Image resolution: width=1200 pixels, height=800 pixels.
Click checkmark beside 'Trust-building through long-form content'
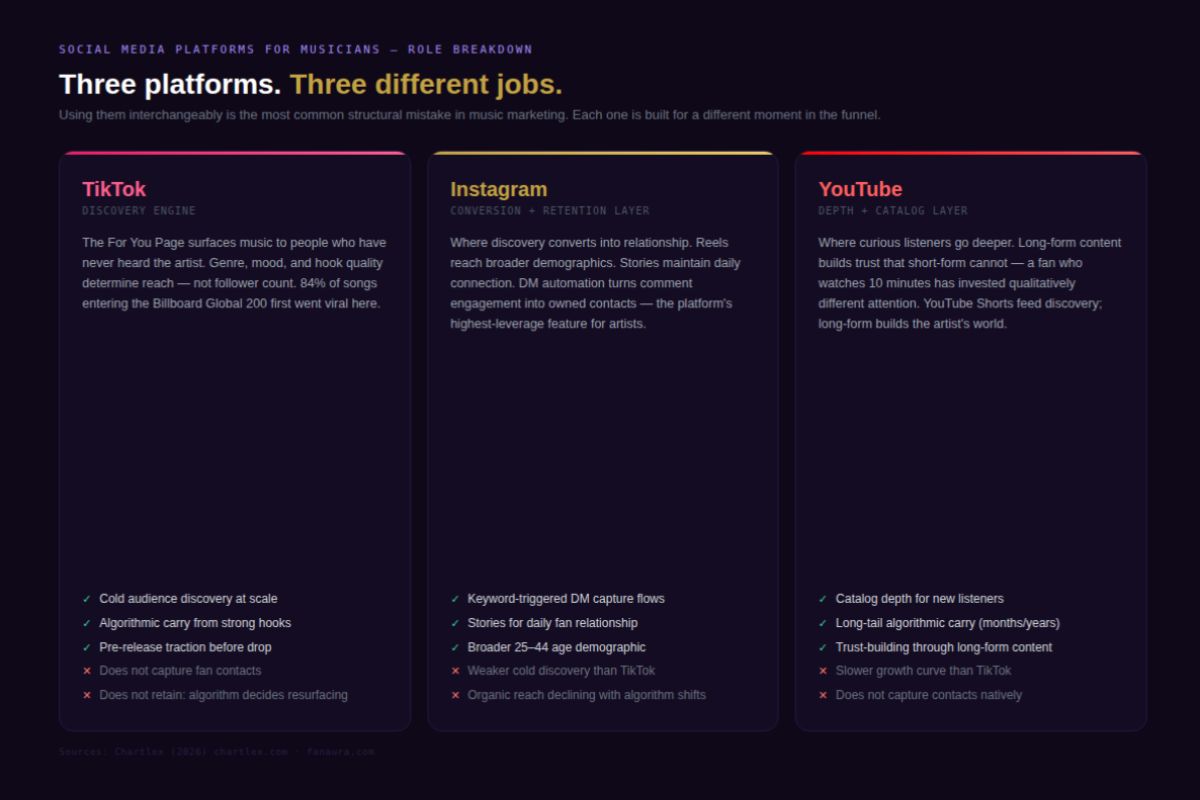[823, 647]
